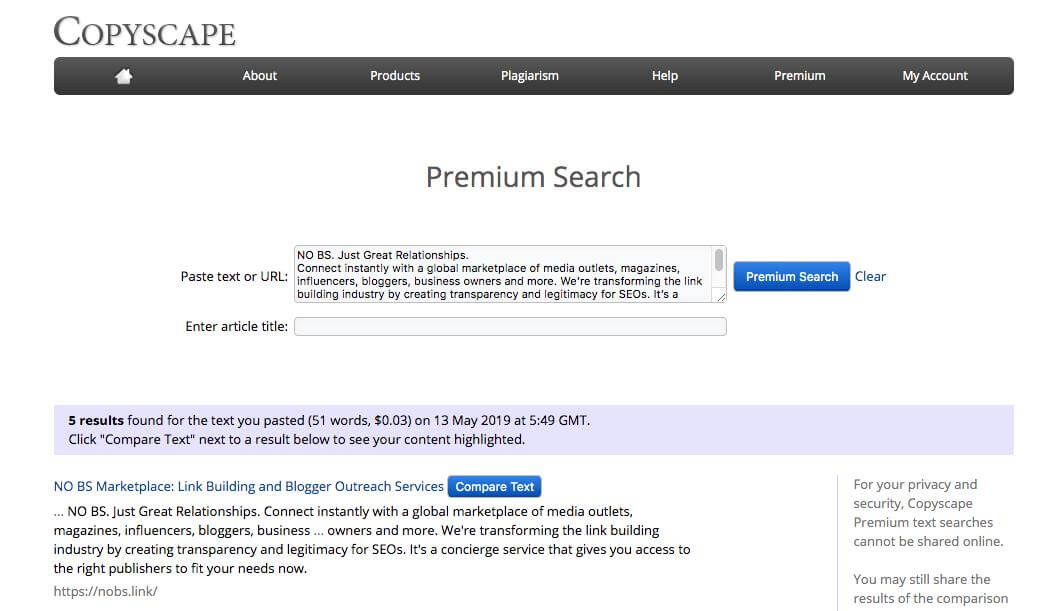Click the https://nobs.link/ result URL
This screenshot has height=611, width=1062.
[106, 591]
